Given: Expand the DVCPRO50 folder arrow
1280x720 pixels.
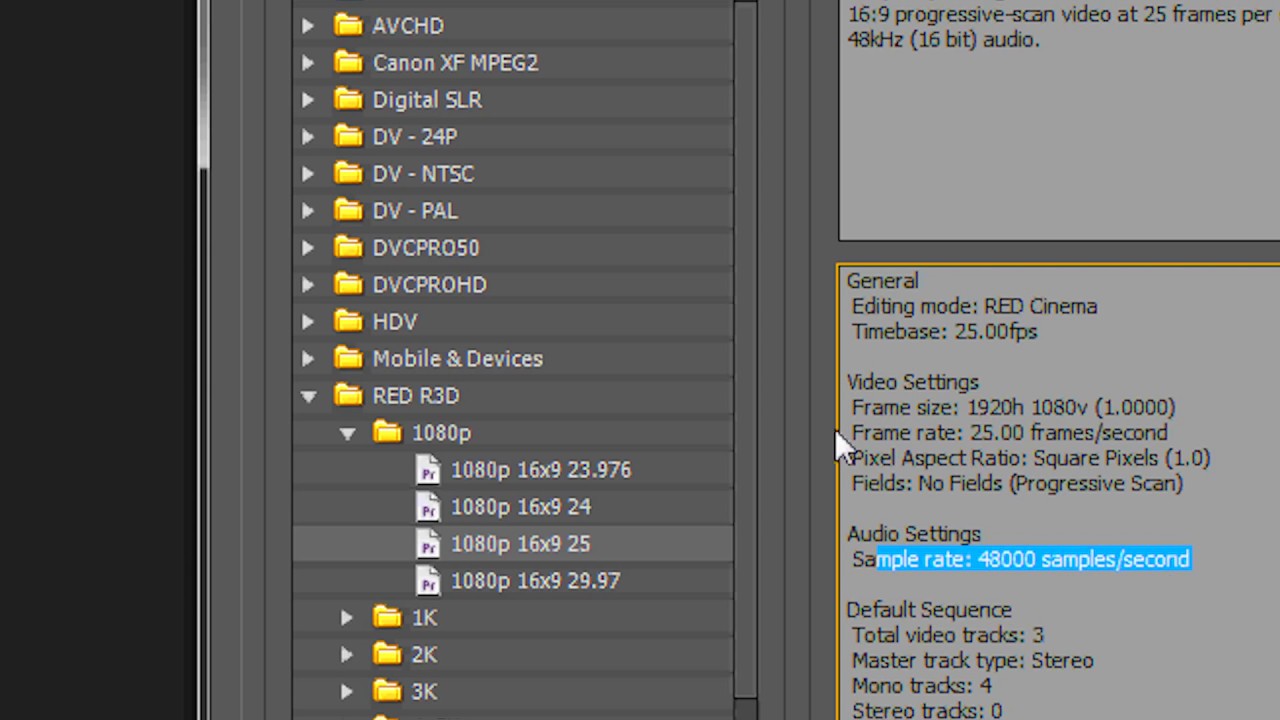Looking at the screenshot, I should click(308, 248).
